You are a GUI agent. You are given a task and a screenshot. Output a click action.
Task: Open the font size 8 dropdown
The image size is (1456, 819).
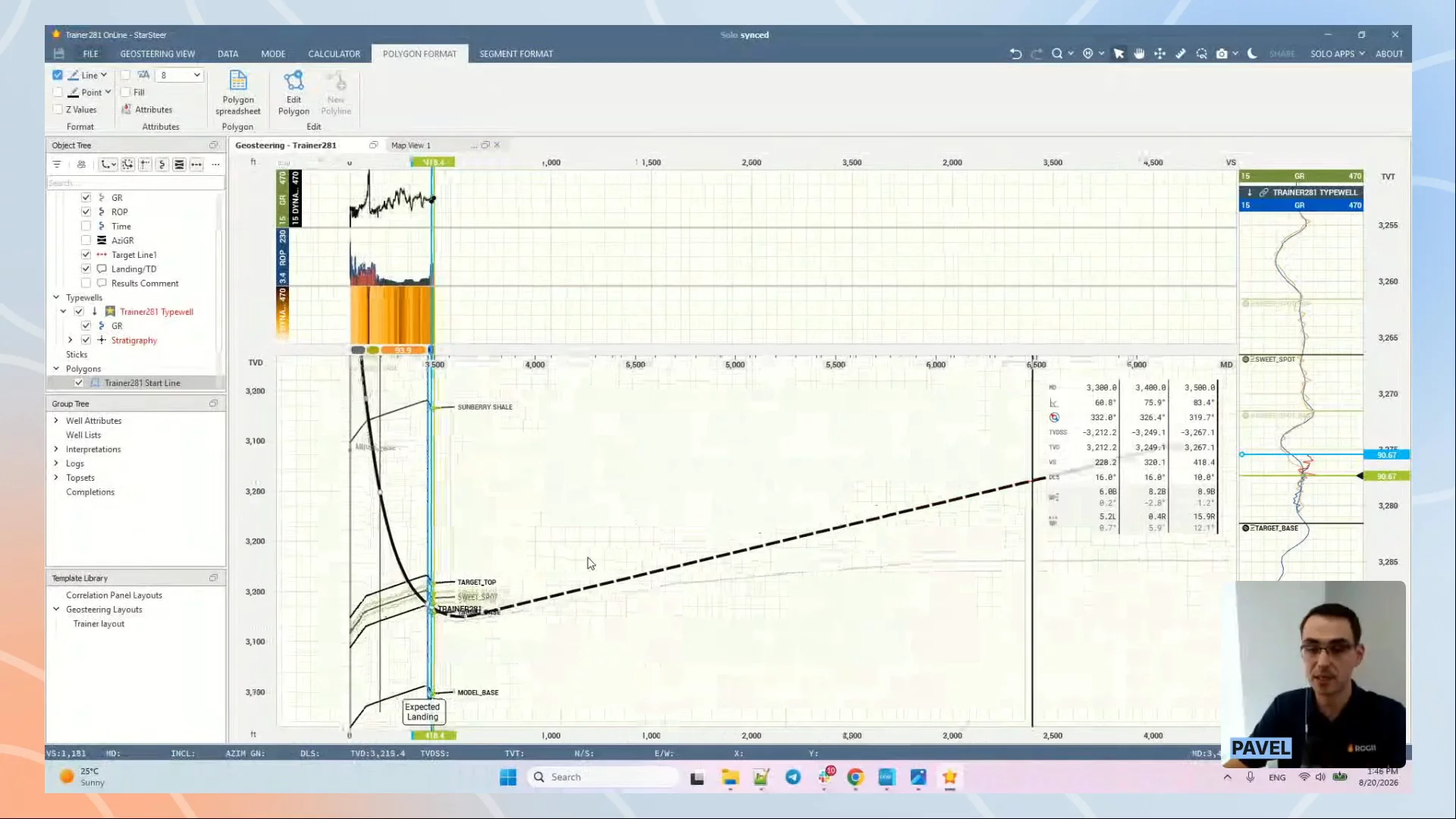pos(180,75)
